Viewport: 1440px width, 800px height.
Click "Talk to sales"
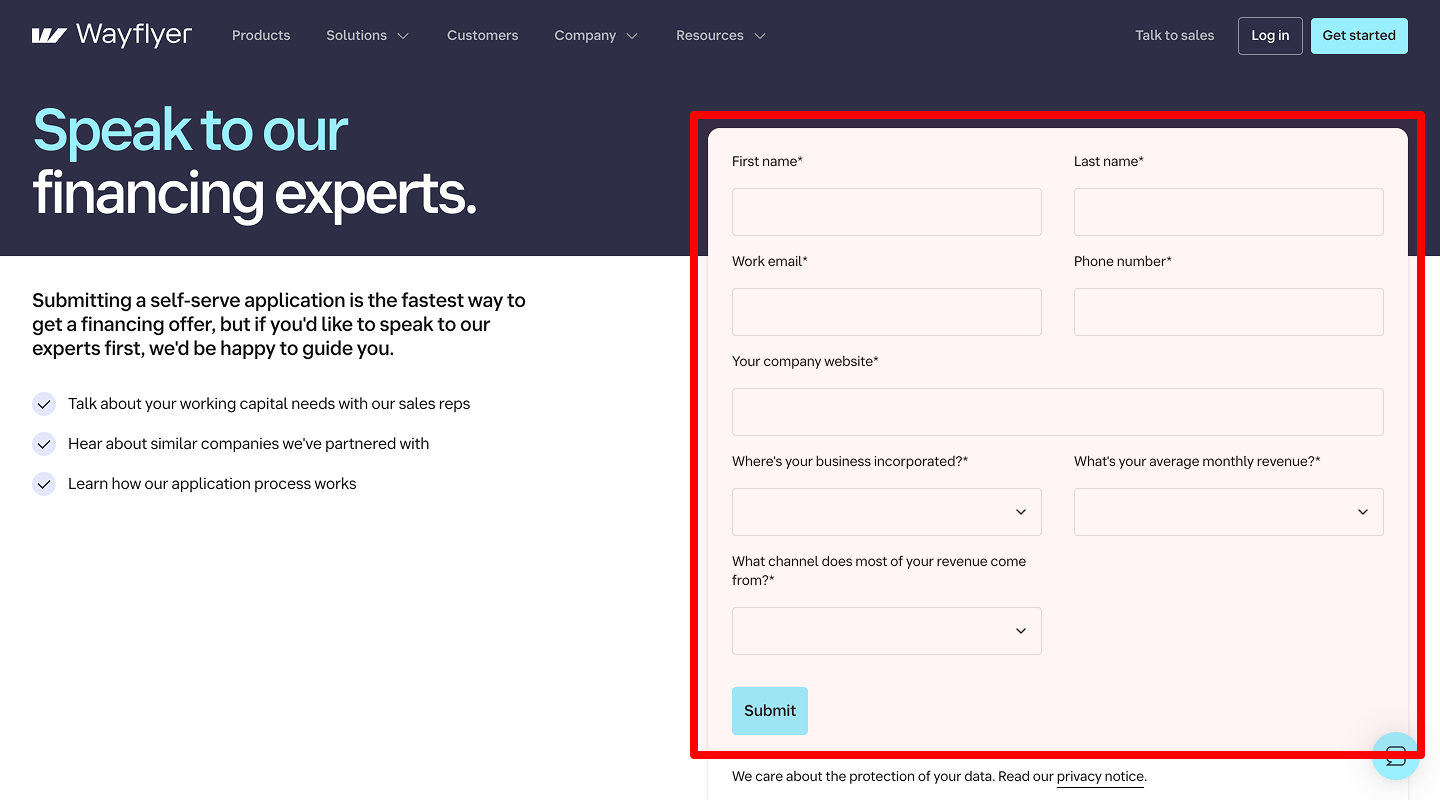point(1174,35)
